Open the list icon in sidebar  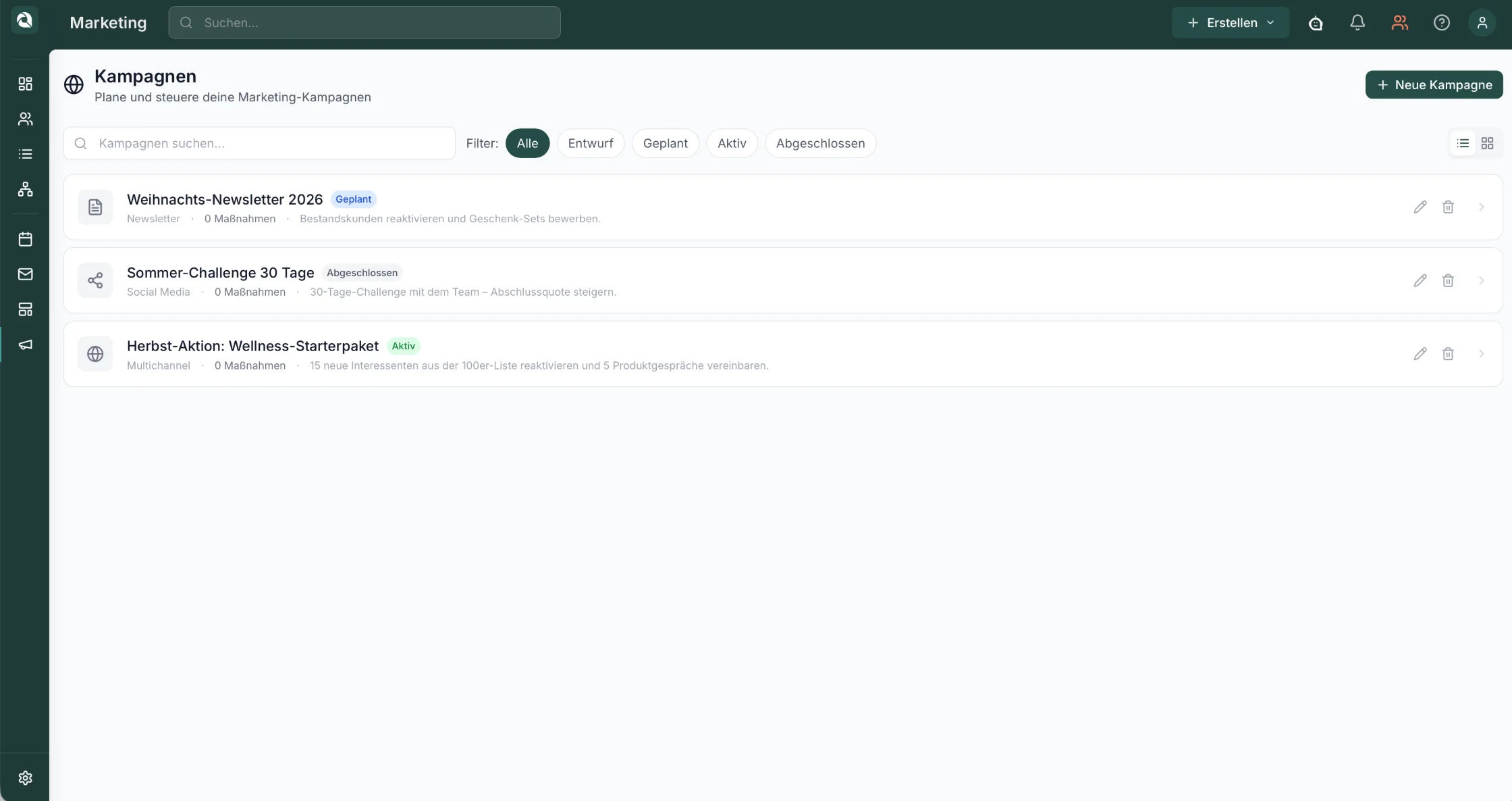click(25, 154)
